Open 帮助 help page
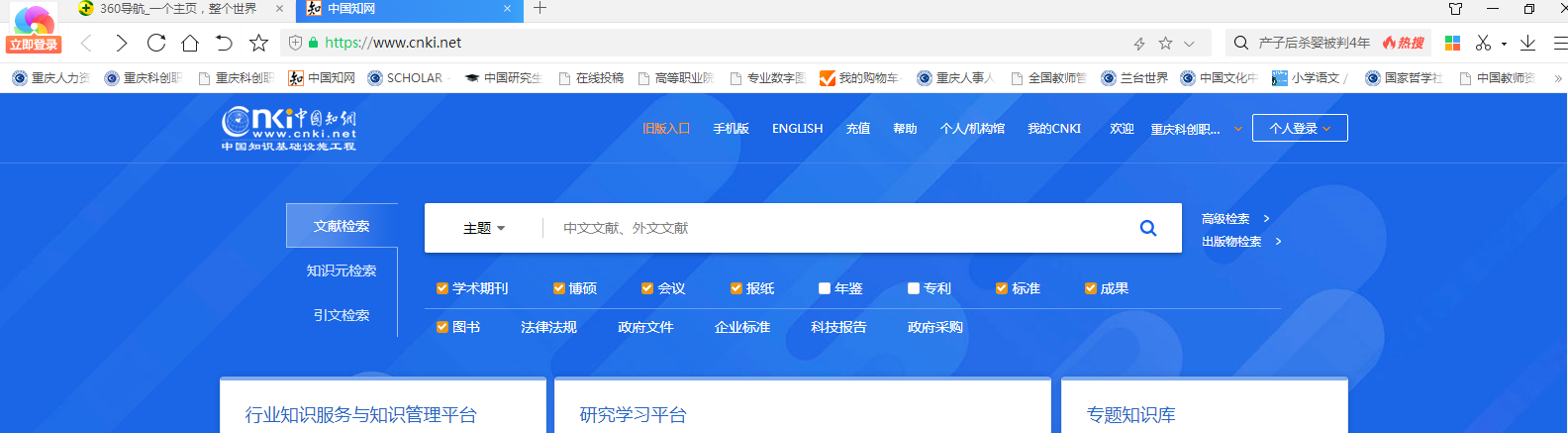The height and width of the screenshot is (434, 1568). click(905, 129)
